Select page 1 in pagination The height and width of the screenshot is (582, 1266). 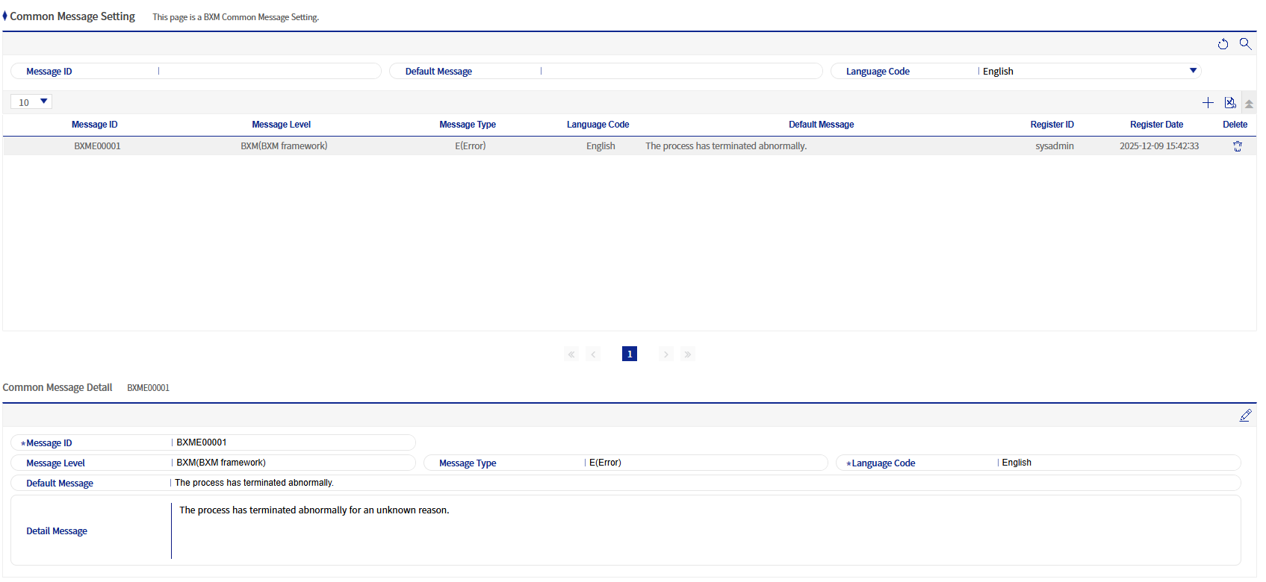click(629, 354)
